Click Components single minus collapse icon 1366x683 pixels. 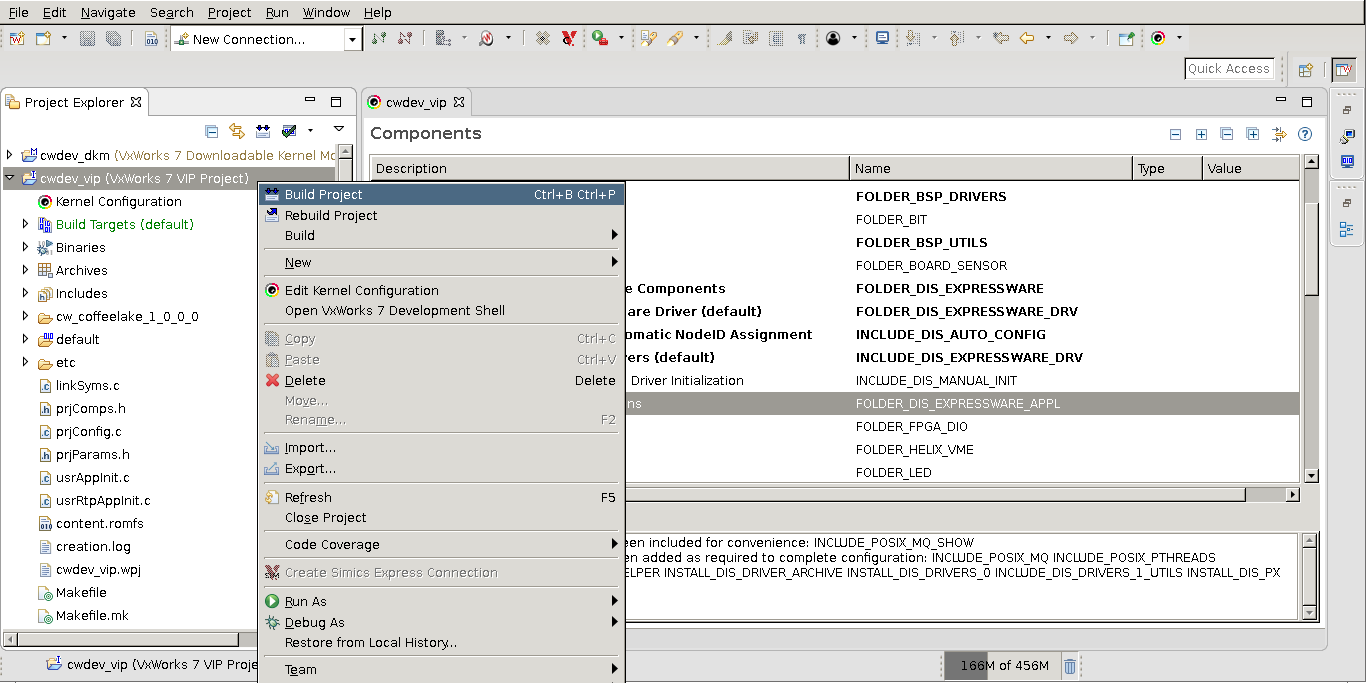(x=1175, y=134)
